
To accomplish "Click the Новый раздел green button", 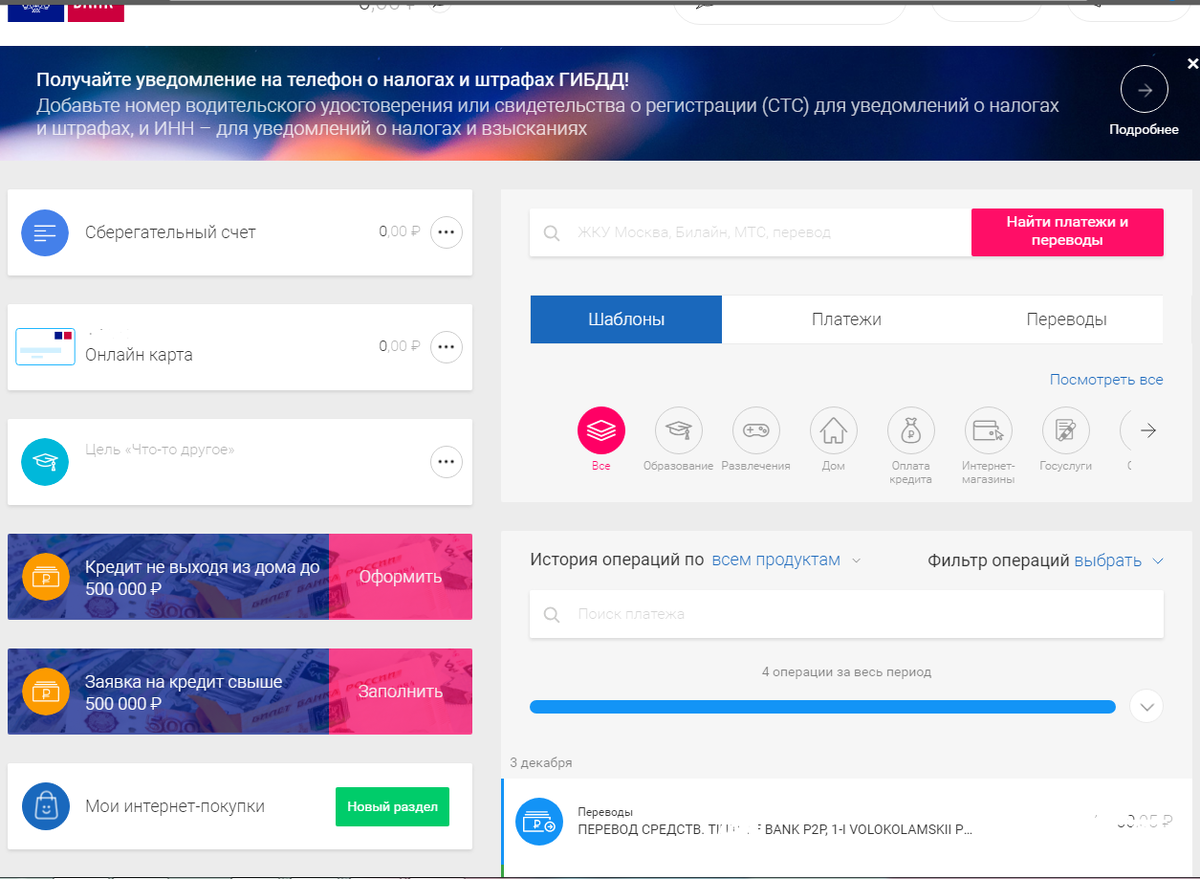I will [x=392, y=807].
